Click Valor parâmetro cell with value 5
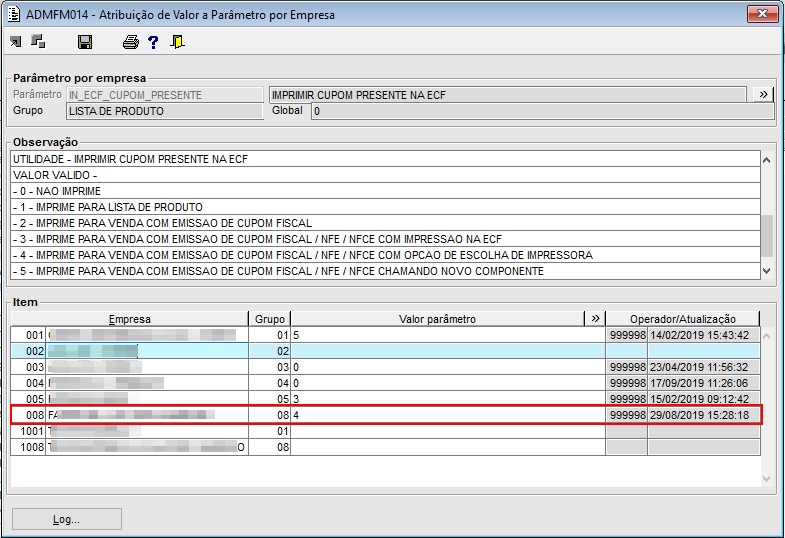 click(x=448, y=335)
